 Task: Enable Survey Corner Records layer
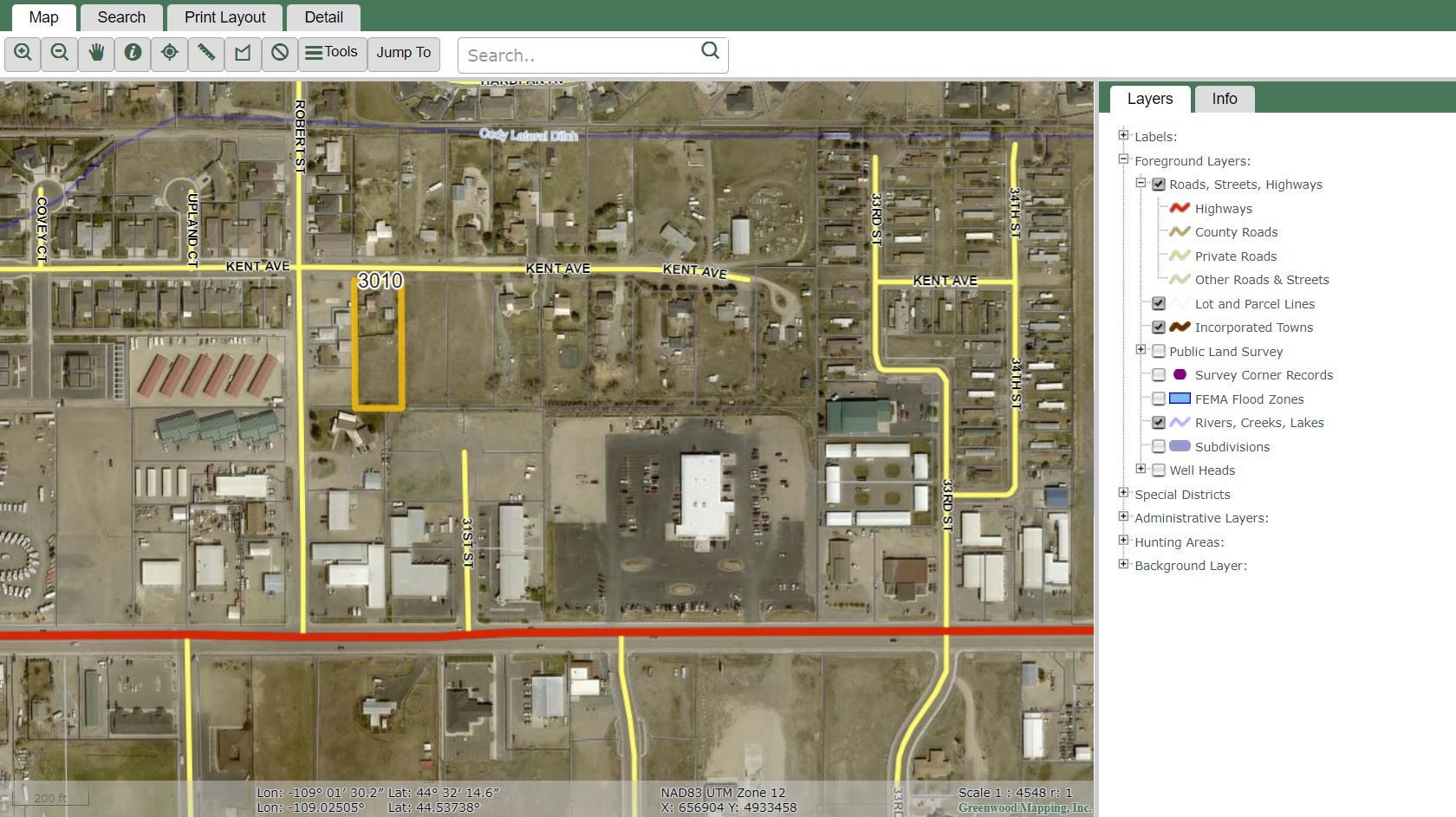[x=1159, y=375]
